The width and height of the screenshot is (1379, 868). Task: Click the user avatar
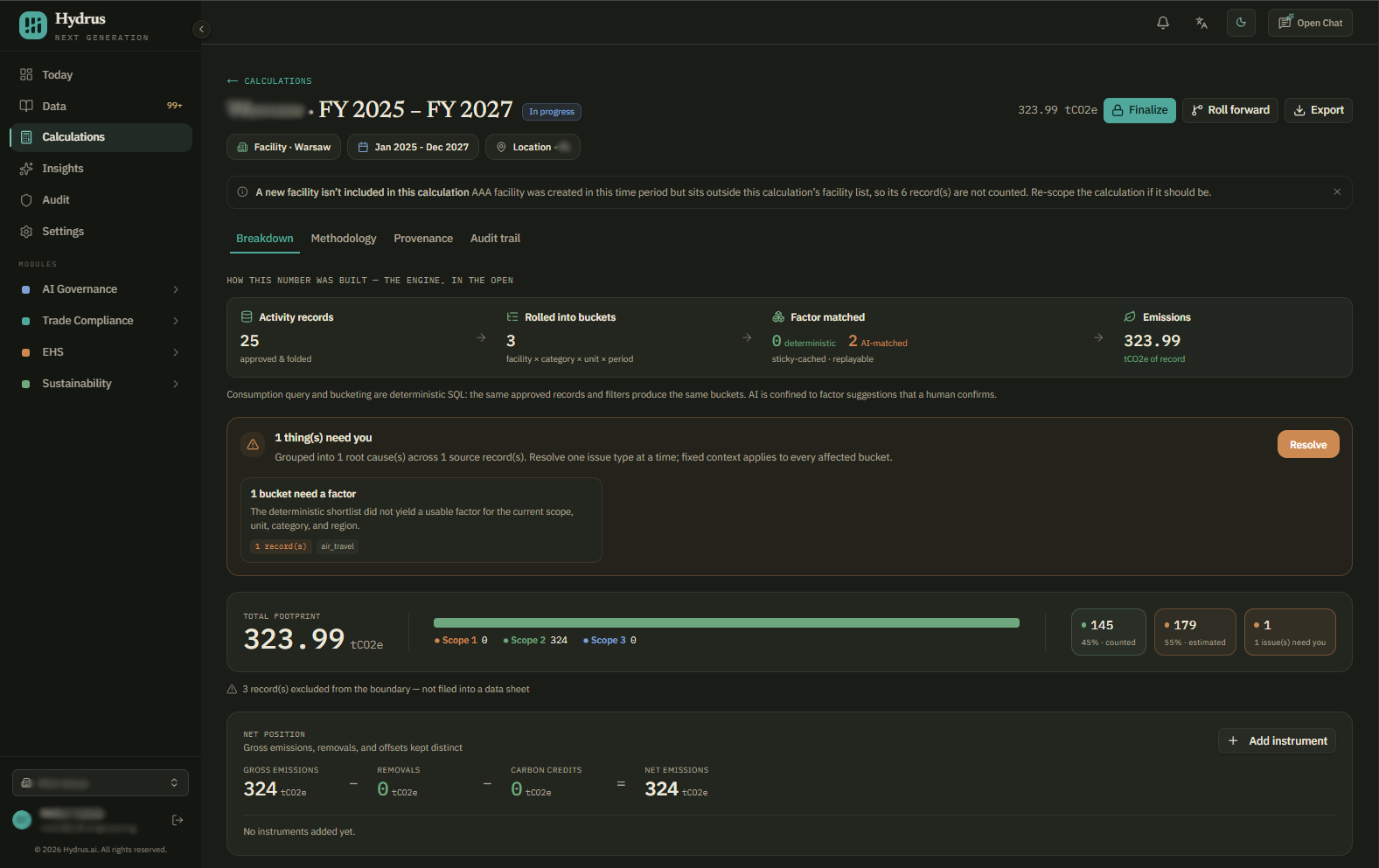pyautogui.click(x=22, y=820)
